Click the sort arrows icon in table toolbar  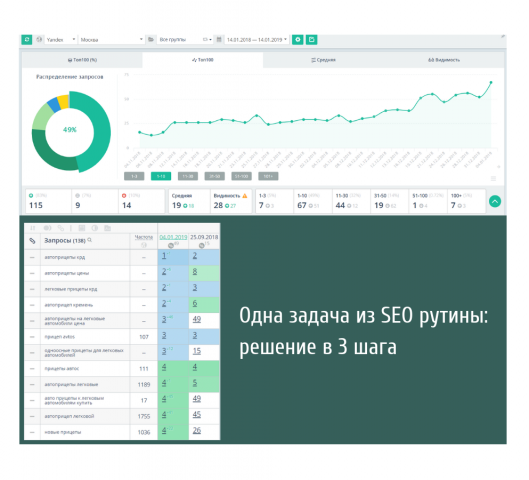click(32, 228)
